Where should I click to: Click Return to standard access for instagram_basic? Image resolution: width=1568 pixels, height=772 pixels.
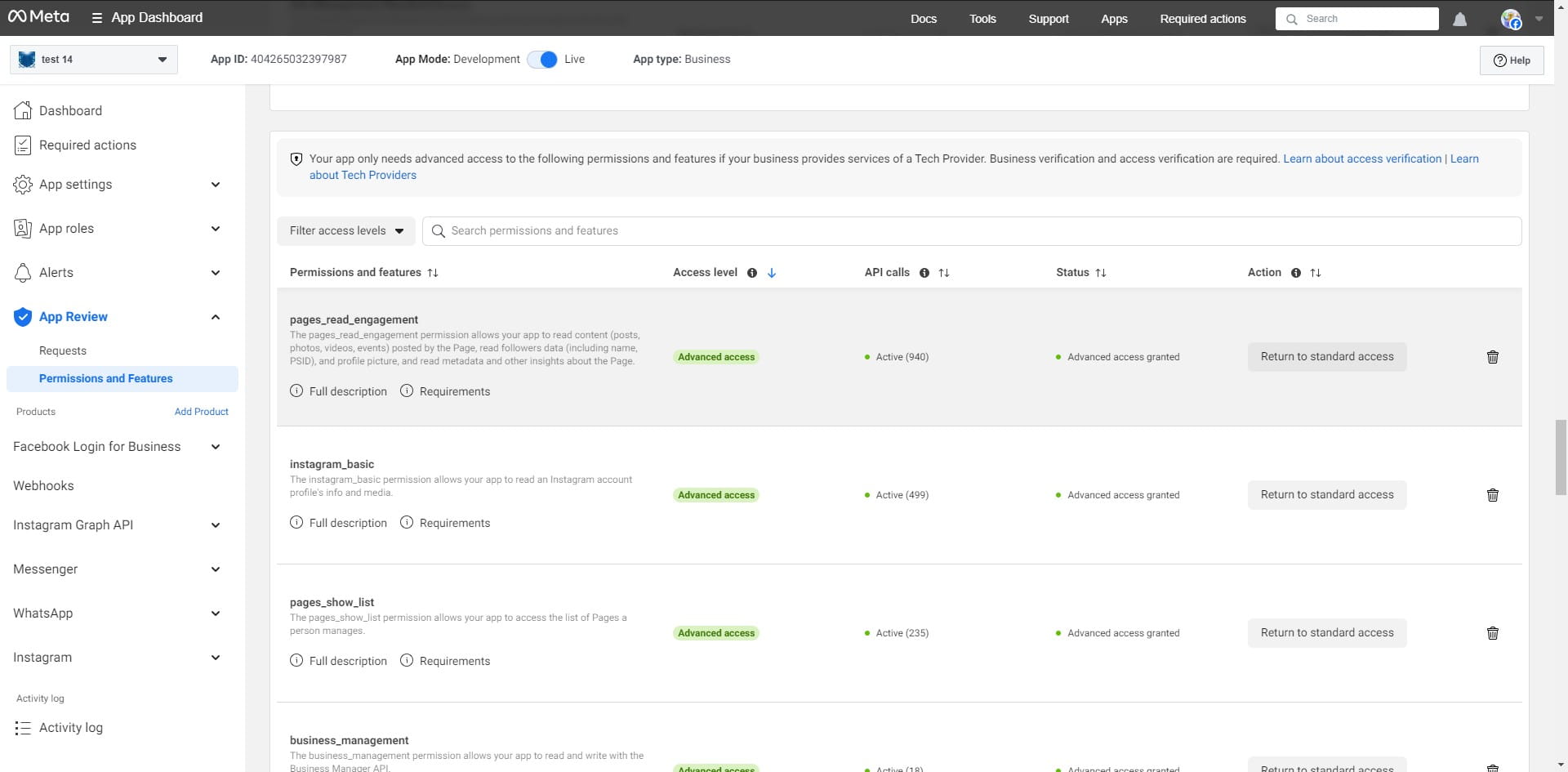pyautogui.click(x=1326, y=495)
